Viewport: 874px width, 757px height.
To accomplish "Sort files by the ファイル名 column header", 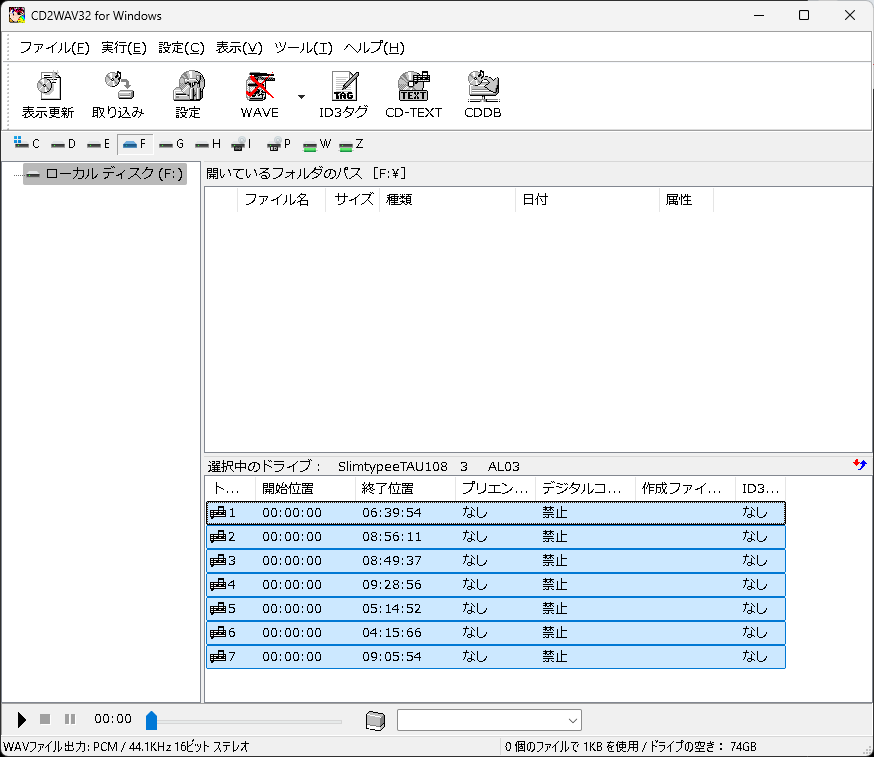I will (278, 199).
